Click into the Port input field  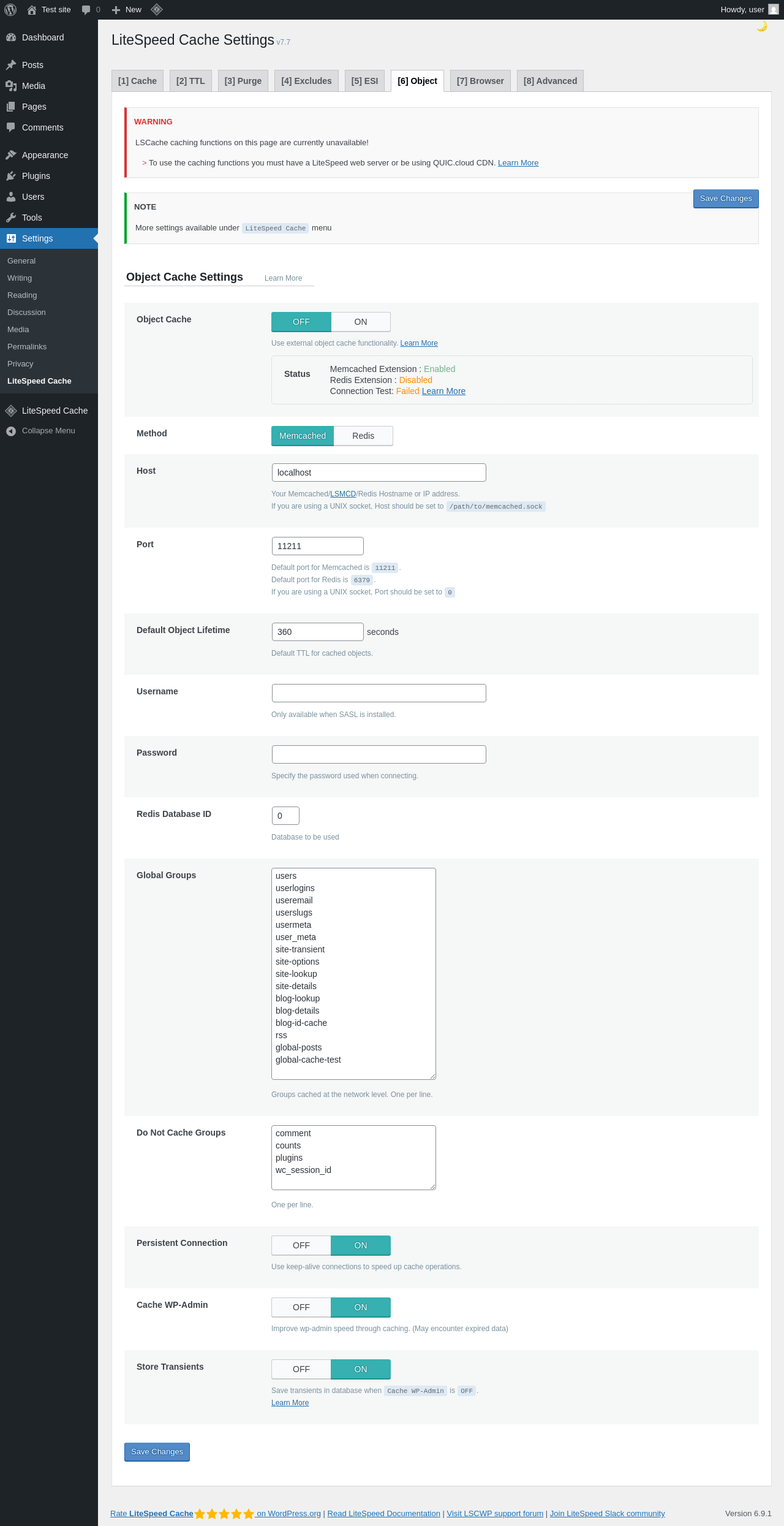[x=317, y=546]
